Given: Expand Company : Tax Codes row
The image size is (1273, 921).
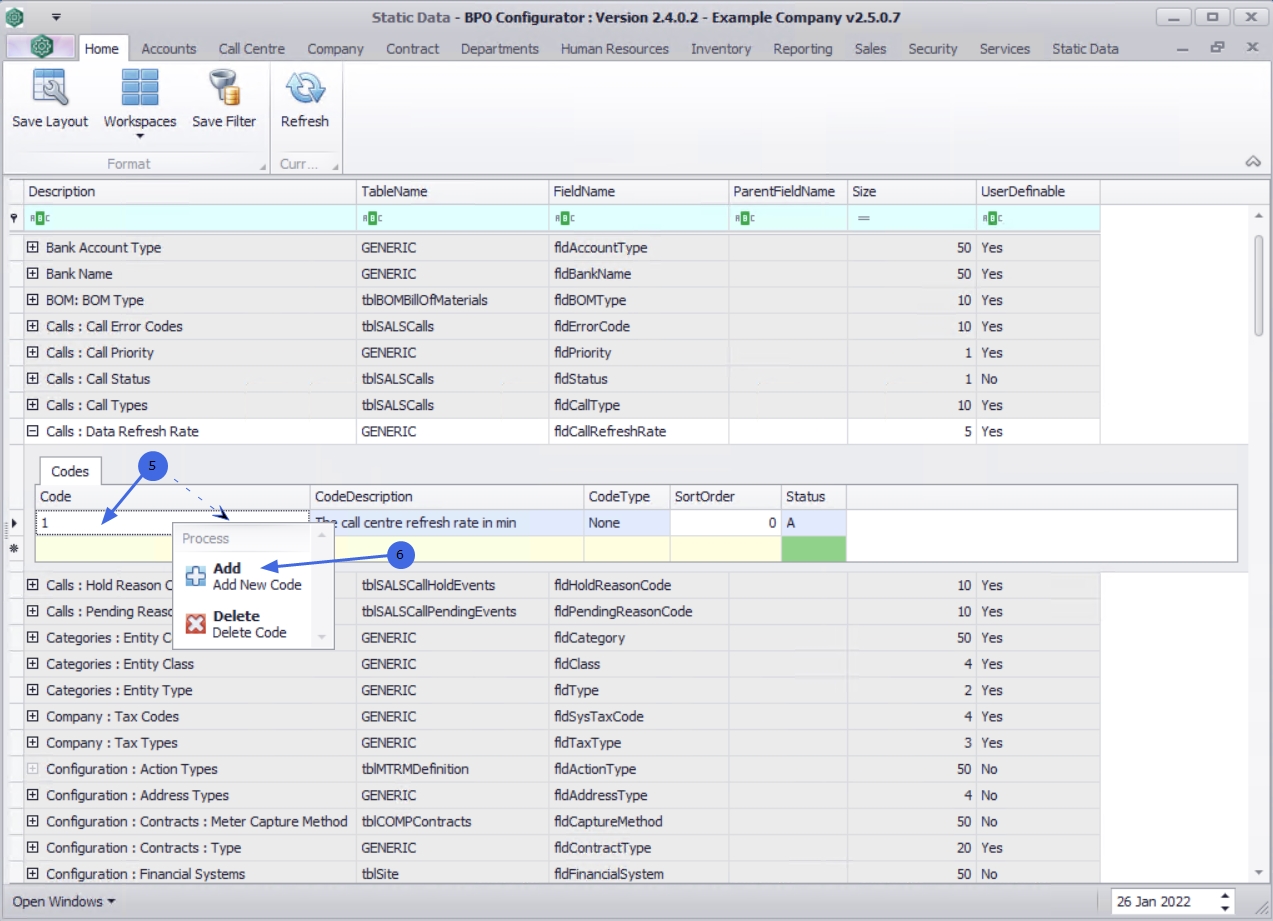Looking at the screenshot, I should [33, 716].
